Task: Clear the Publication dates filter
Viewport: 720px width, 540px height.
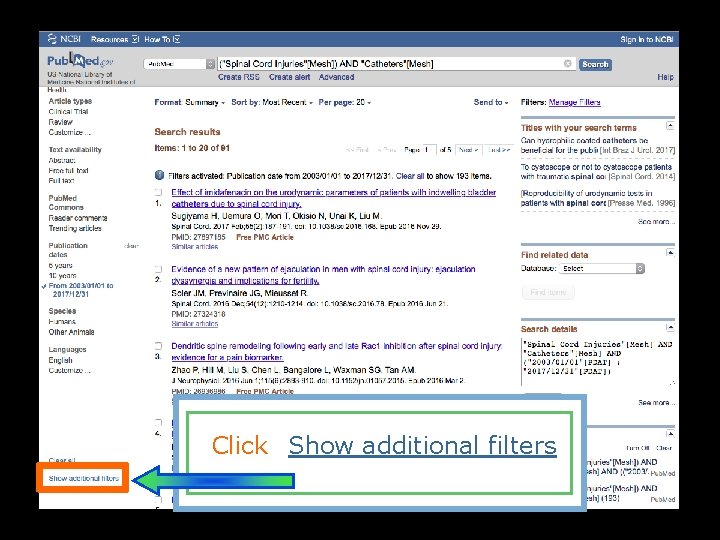Action: 131,246
